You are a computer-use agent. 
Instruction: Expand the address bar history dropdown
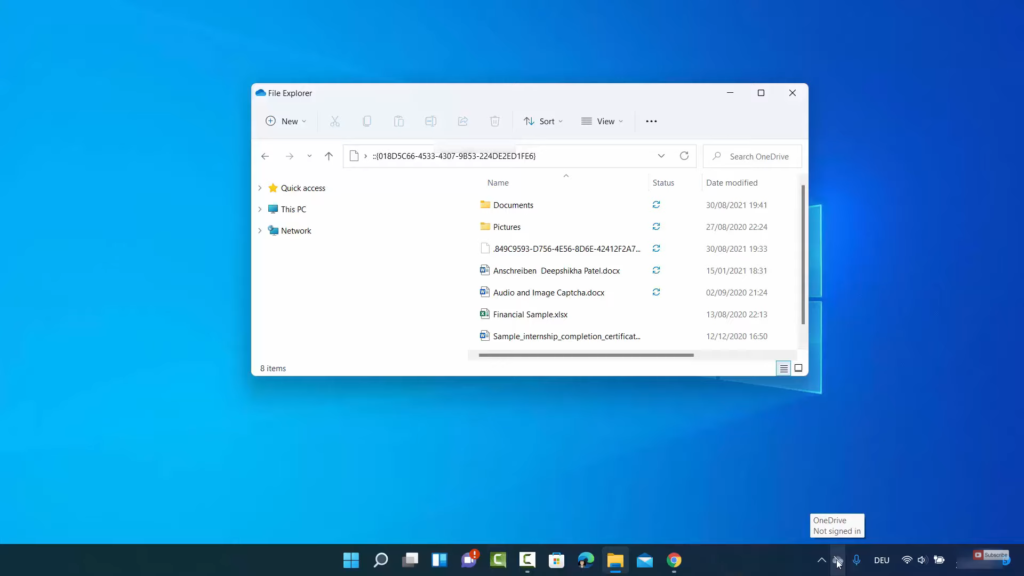(661, 156)
